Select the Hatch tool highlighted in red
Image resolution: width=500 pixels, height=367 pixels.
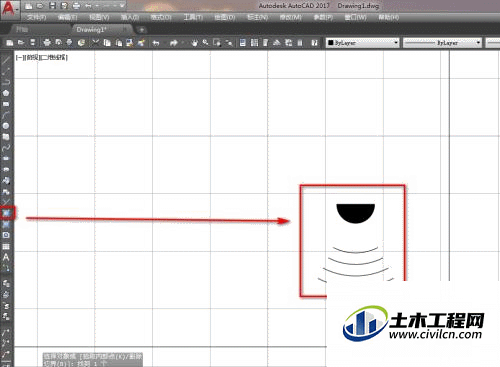[x=7, y=213]
